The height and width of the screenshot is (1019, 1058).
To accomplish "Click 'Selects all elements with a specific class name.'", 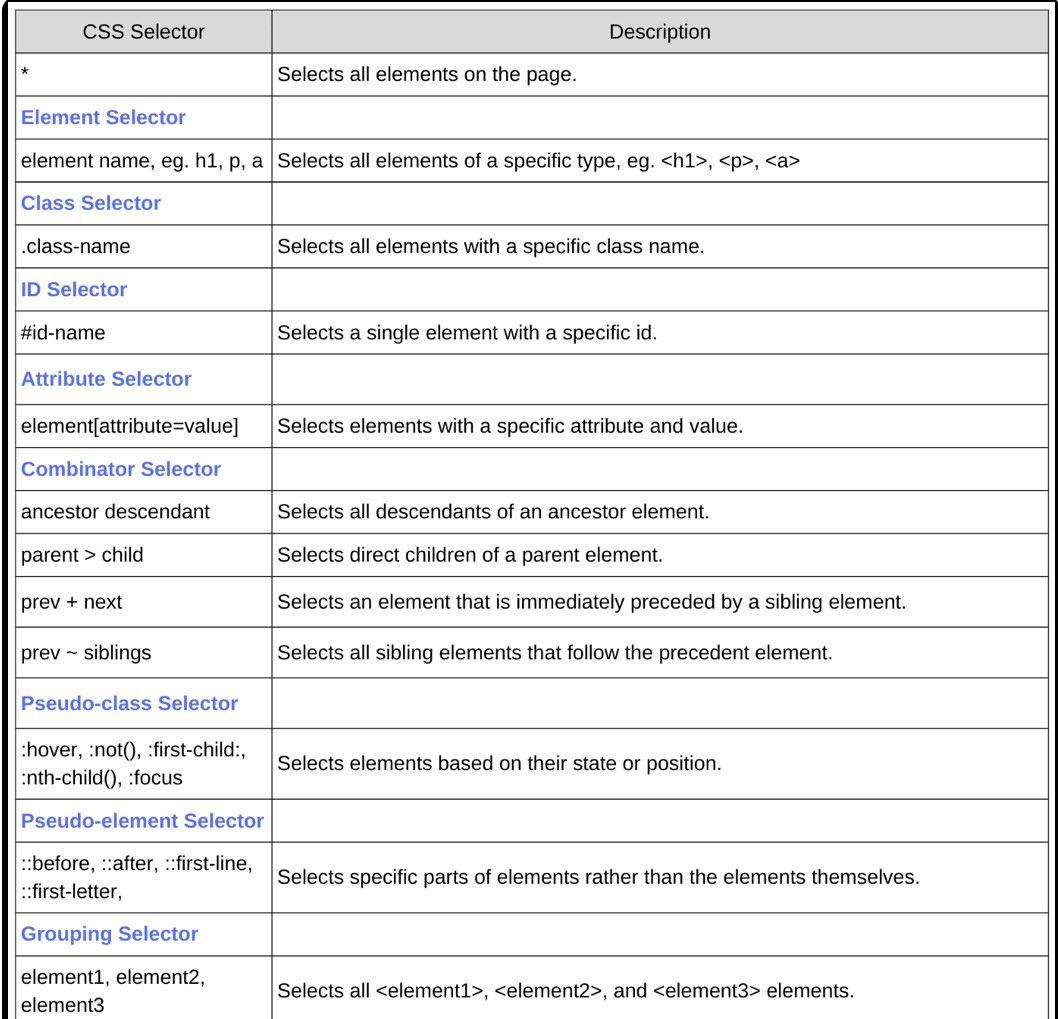I will click(x=491, y=246).
